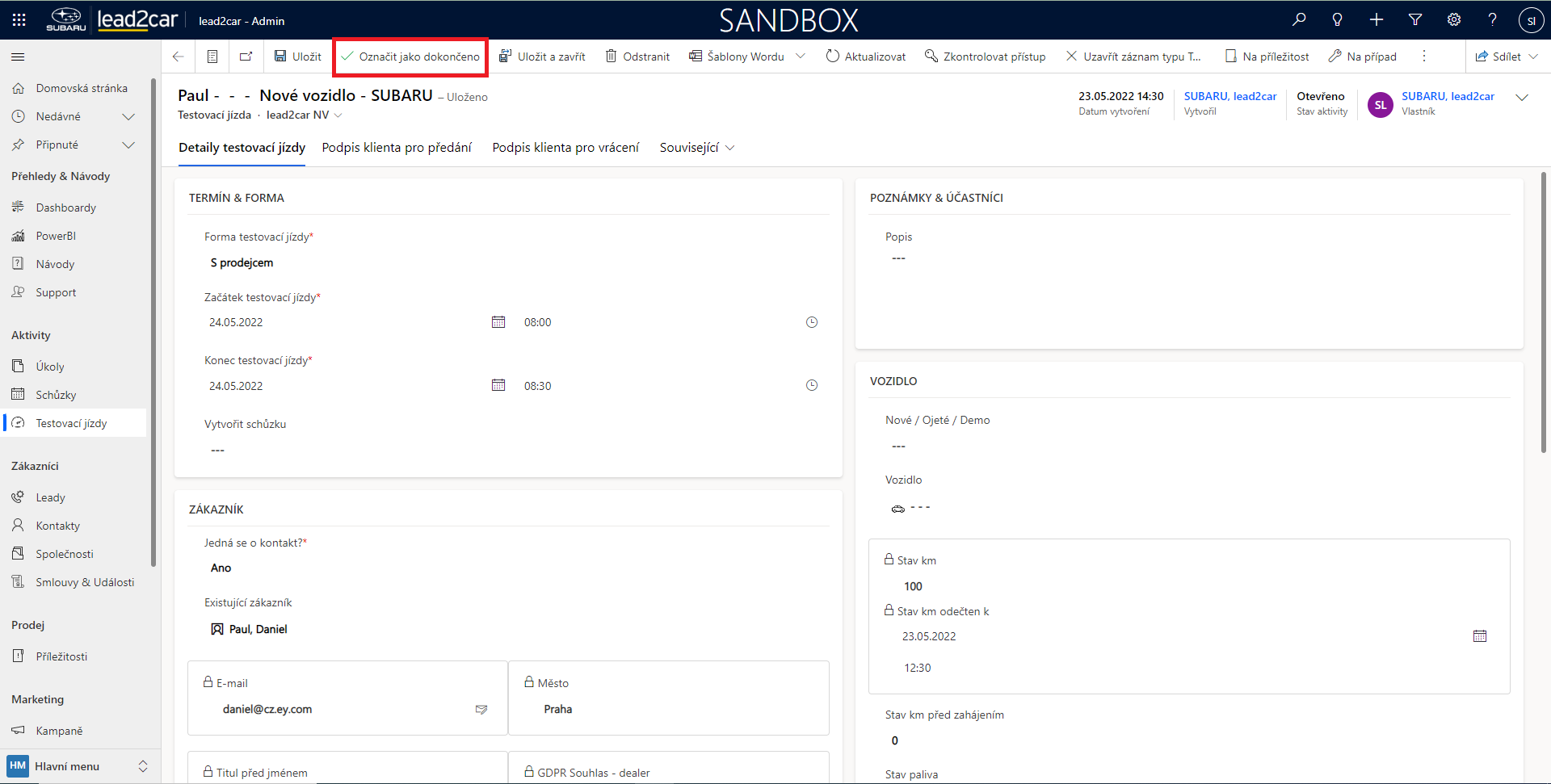Viewport: 1551px width, 784px height.
Task: Open the Paul, Daniel customer link
Action: (258, 629)
